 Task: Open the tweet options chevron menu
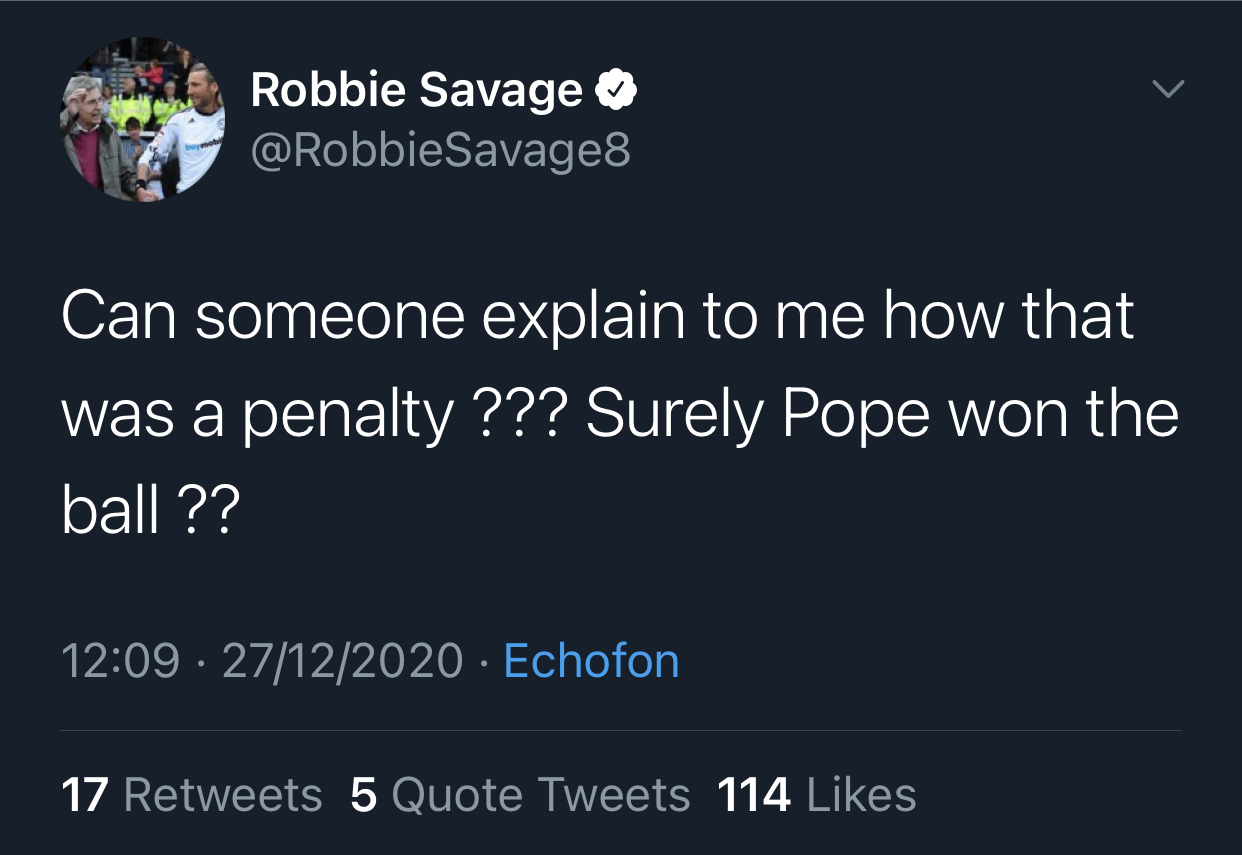pyautogui.click(x=1166, y=90)
